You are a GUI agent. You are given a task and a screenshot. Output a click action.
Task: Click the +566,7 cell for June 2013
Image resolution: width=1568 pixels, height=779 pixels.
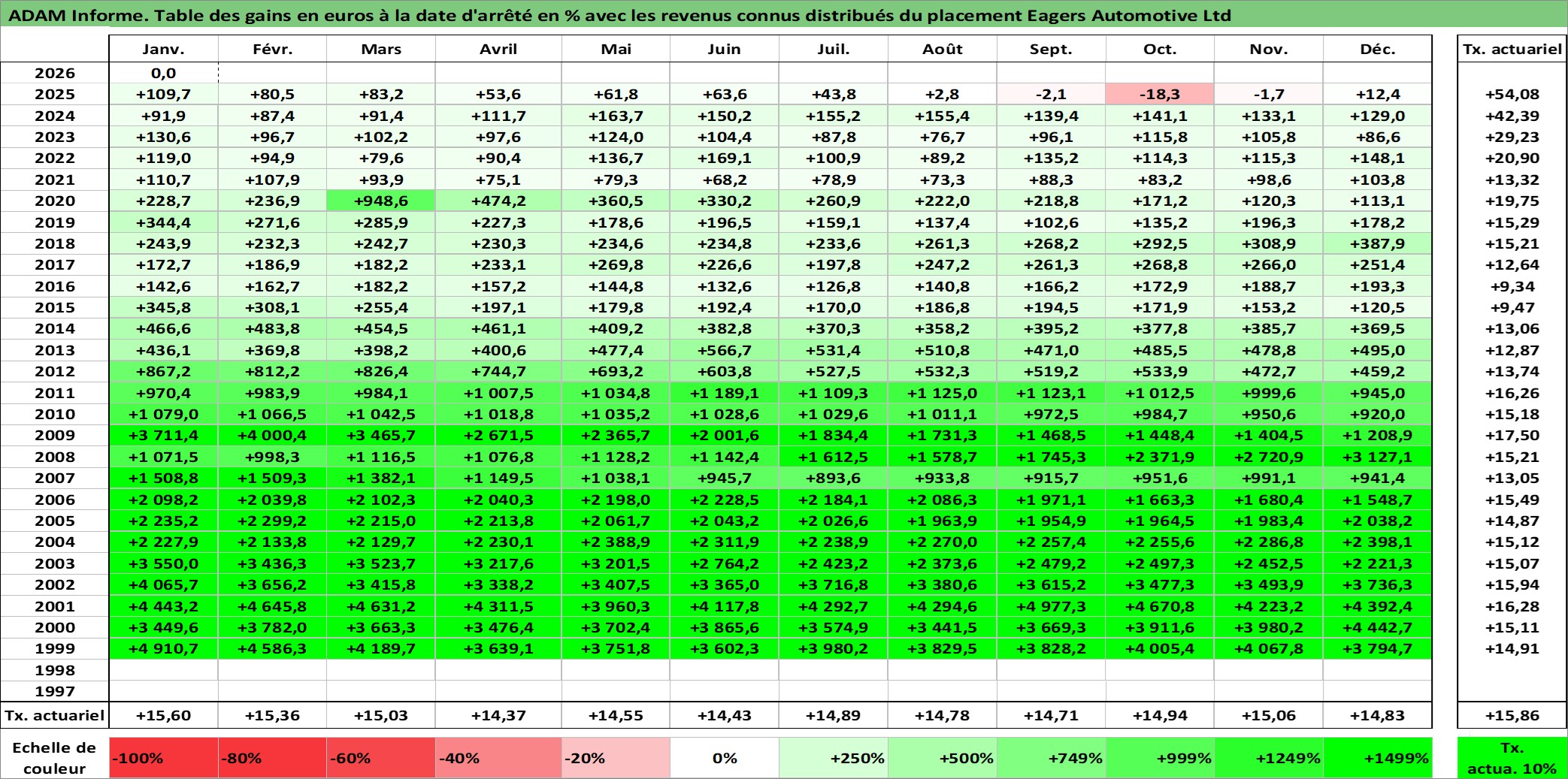coord(725,350)
